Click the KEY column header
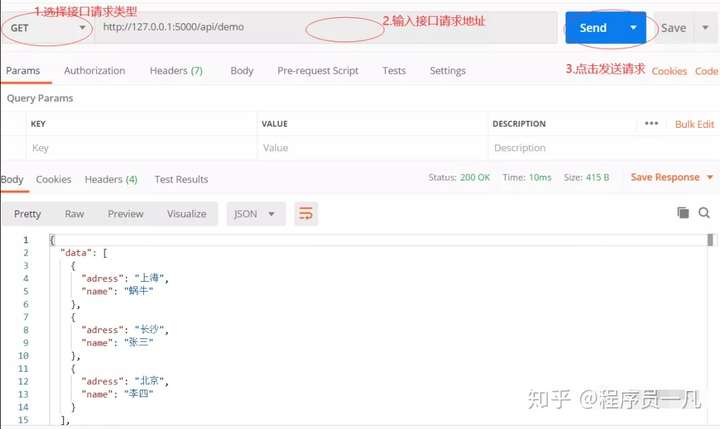 tap(38, 124)
